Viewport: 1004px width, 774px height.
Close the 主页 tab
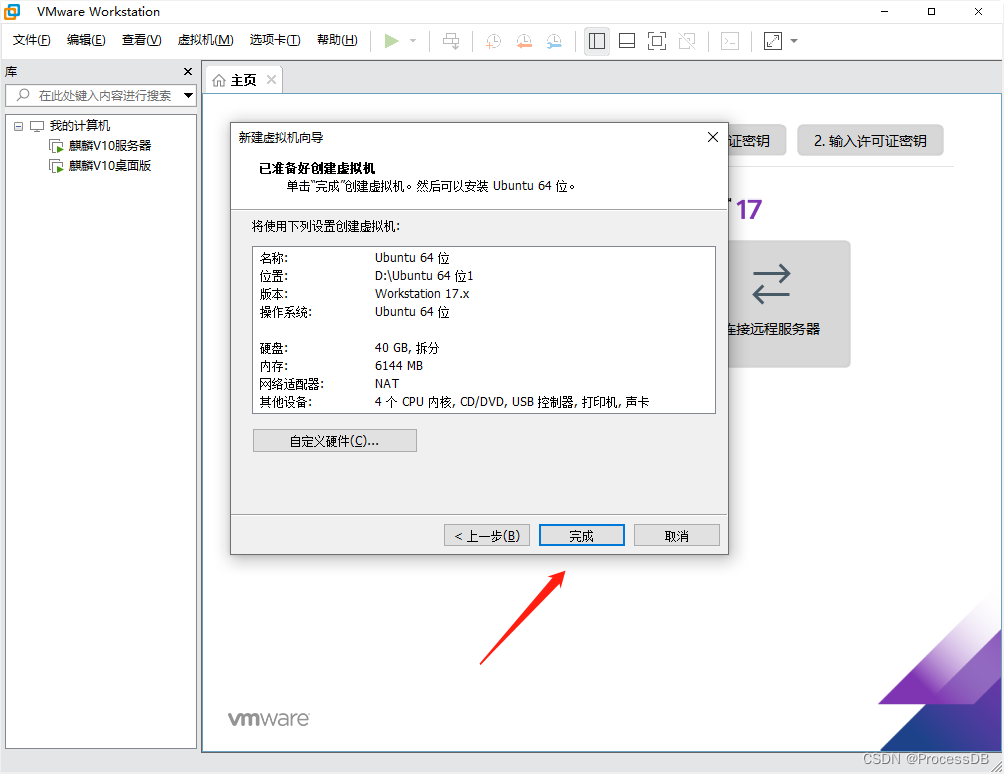click(271, 79)
